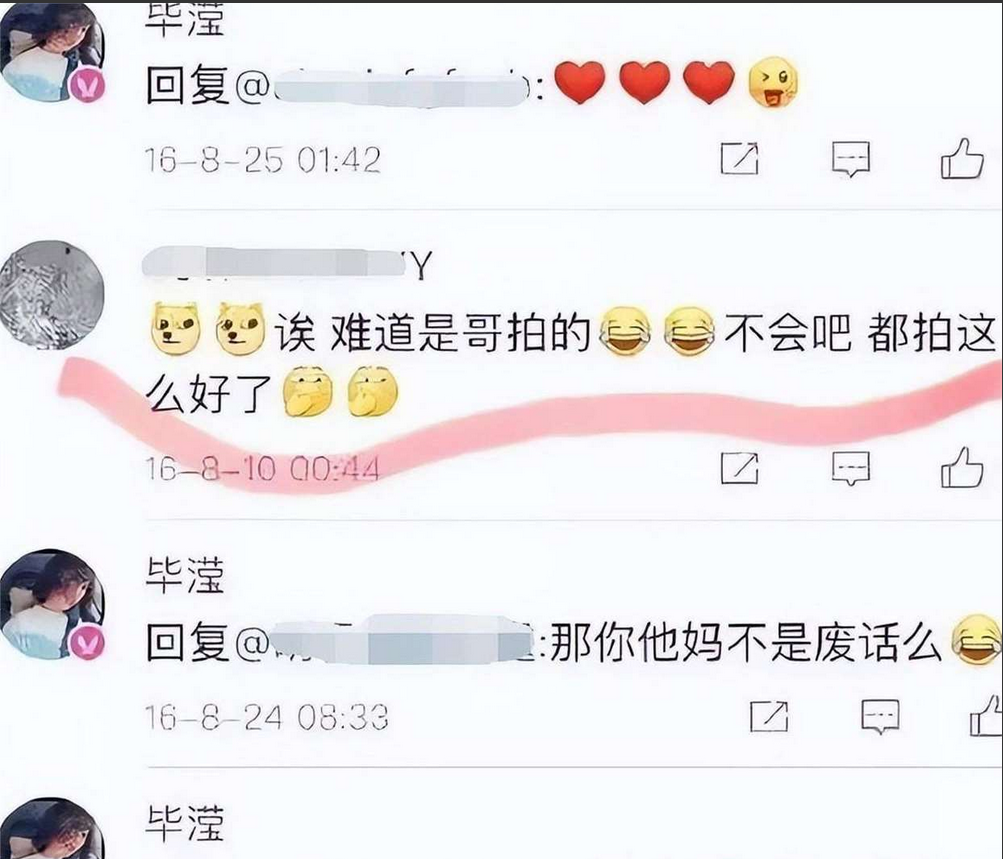This screenshot has height=859, width=1003.
Task: Like the 16-8-10 00:44 comment
Action: (x=962, y=468)
